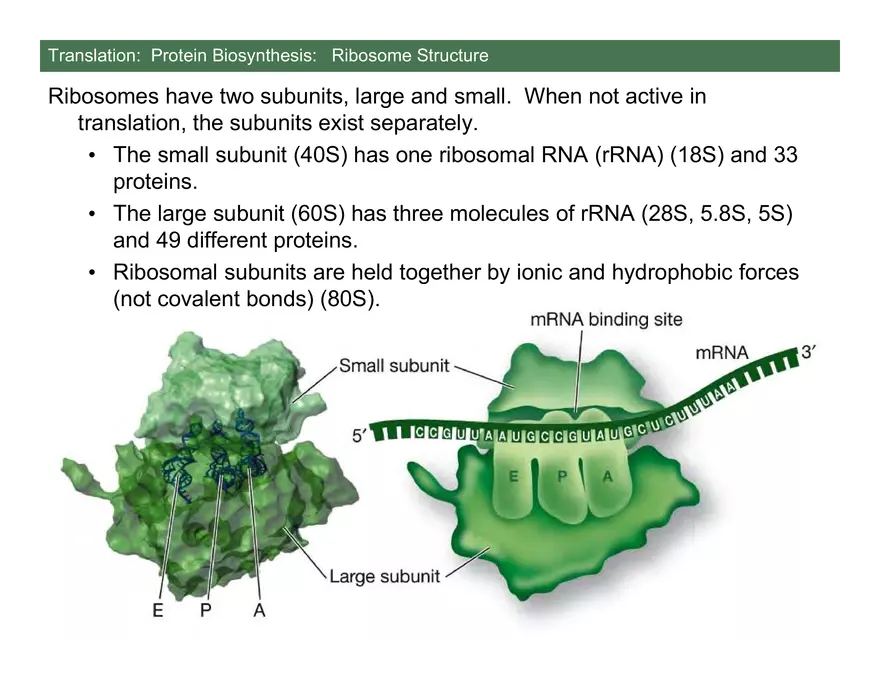Click the A label under the left ribosome model
The height and width of the screenshot is (680, 880).
259,610
